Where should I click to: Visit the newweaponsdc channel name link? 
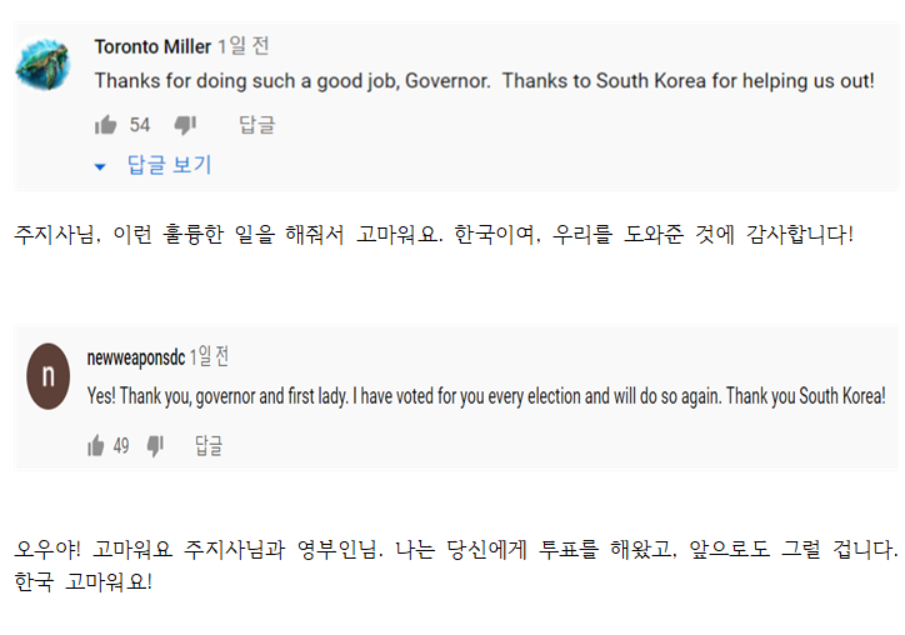(x=135, y=357)
